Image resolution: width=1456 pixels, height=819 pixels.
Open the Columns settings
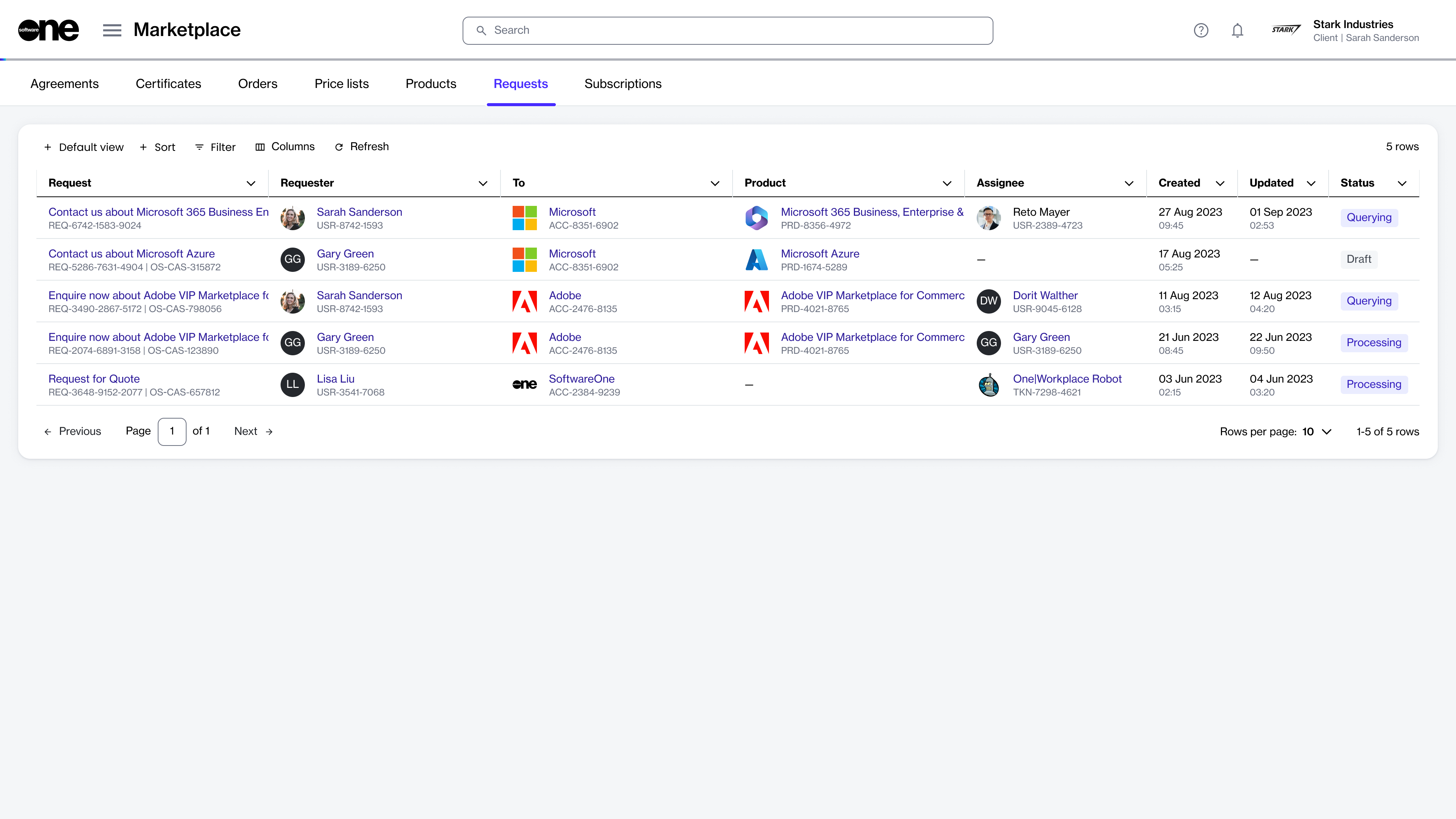[285, 147]
